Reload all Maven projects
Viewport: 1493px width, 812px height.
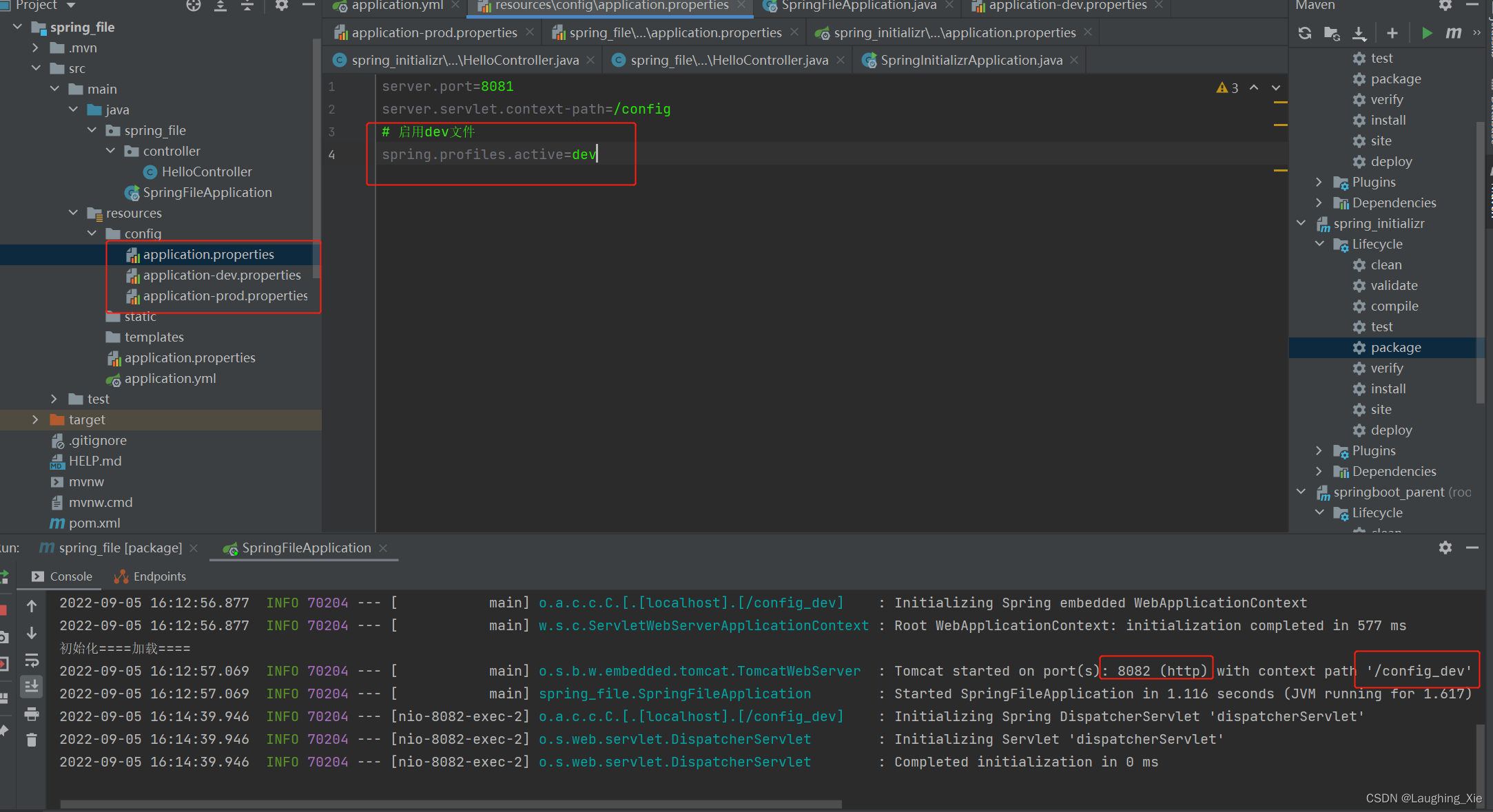(1305, 32)
